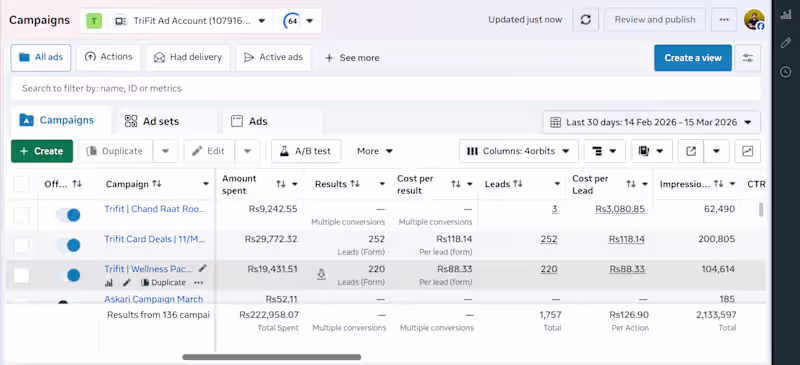Open Campaign column header dropdown arrow
This screenshot has width=800, height=365.
[206, 184]
